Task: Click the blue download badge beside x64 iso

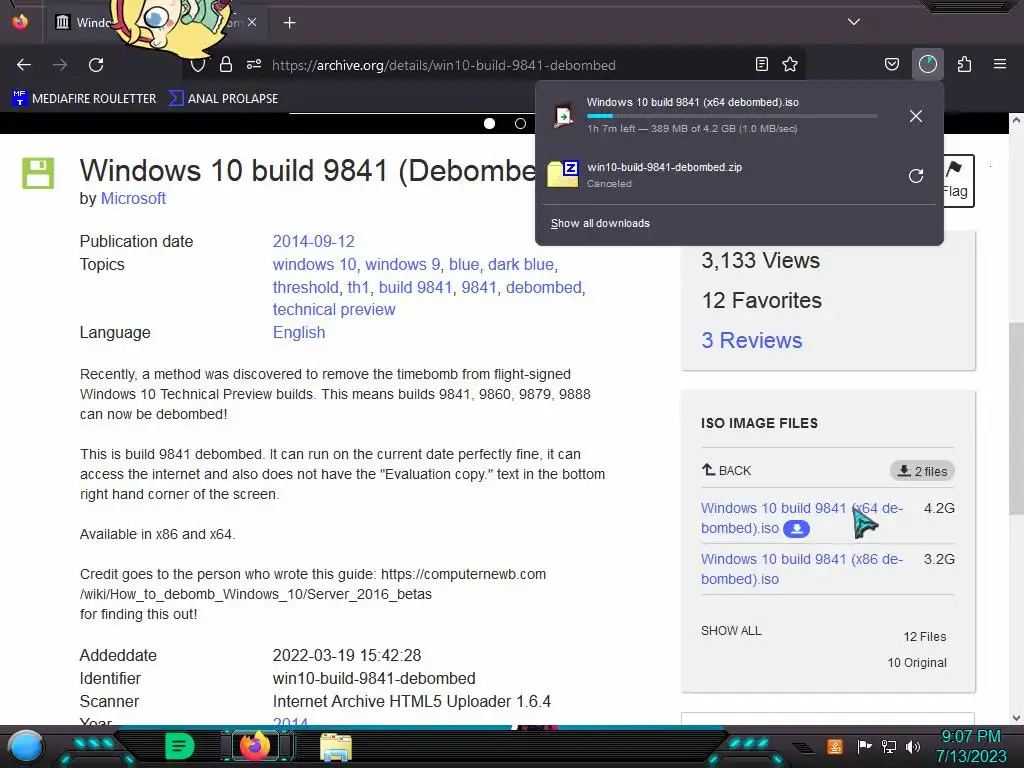Action: [x=797, y=528]
